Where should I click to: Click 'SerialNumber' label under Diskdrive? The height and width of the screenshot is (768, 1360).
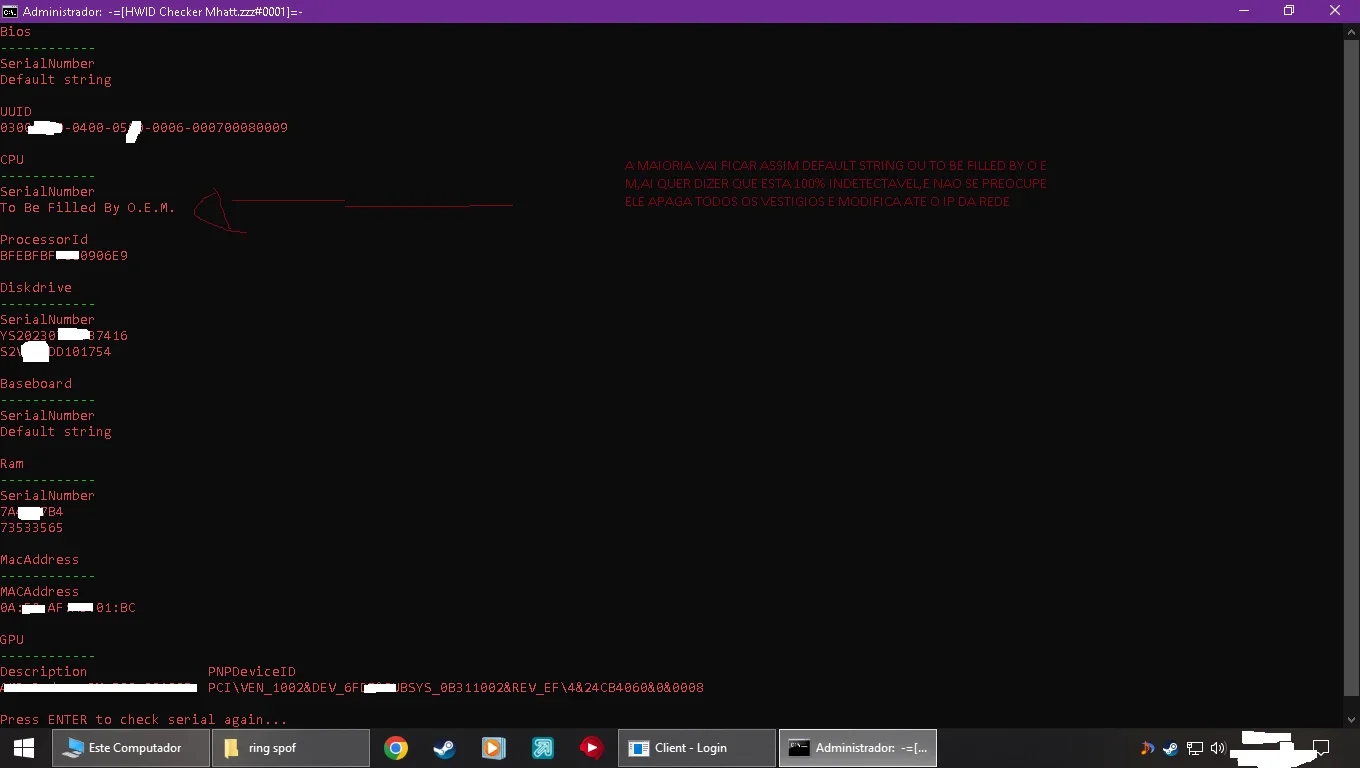pyautogui.click(x=48, y=320)
